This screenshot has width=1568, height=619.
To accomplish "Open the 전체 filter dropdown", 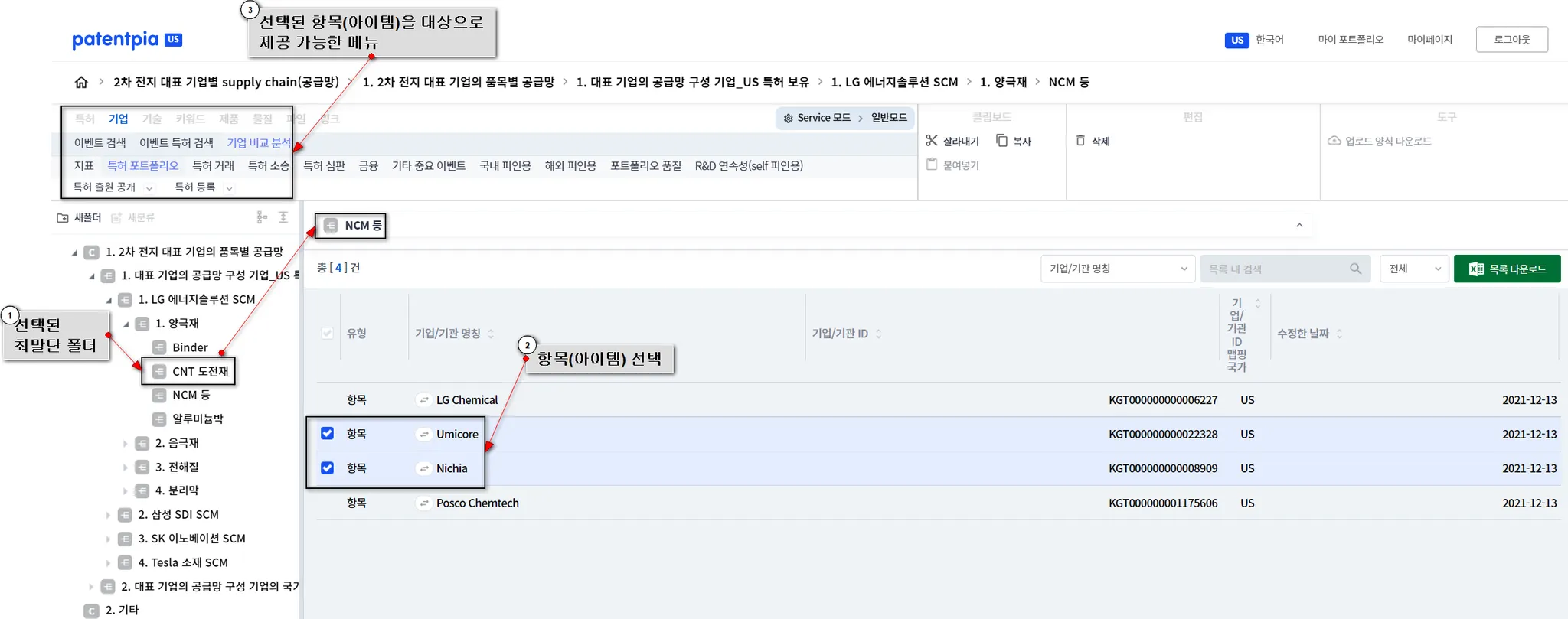I will (1414, 269).
